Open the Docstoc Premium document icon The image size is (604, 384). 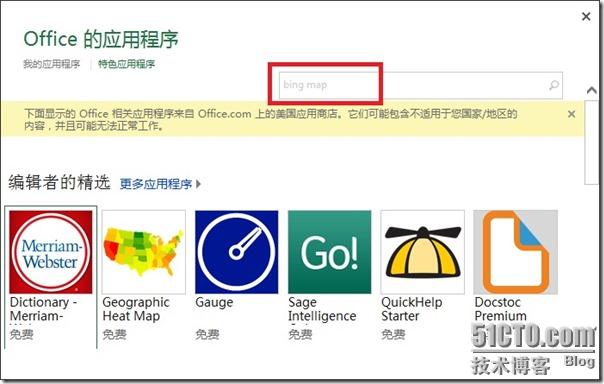[x=515, y=252]
